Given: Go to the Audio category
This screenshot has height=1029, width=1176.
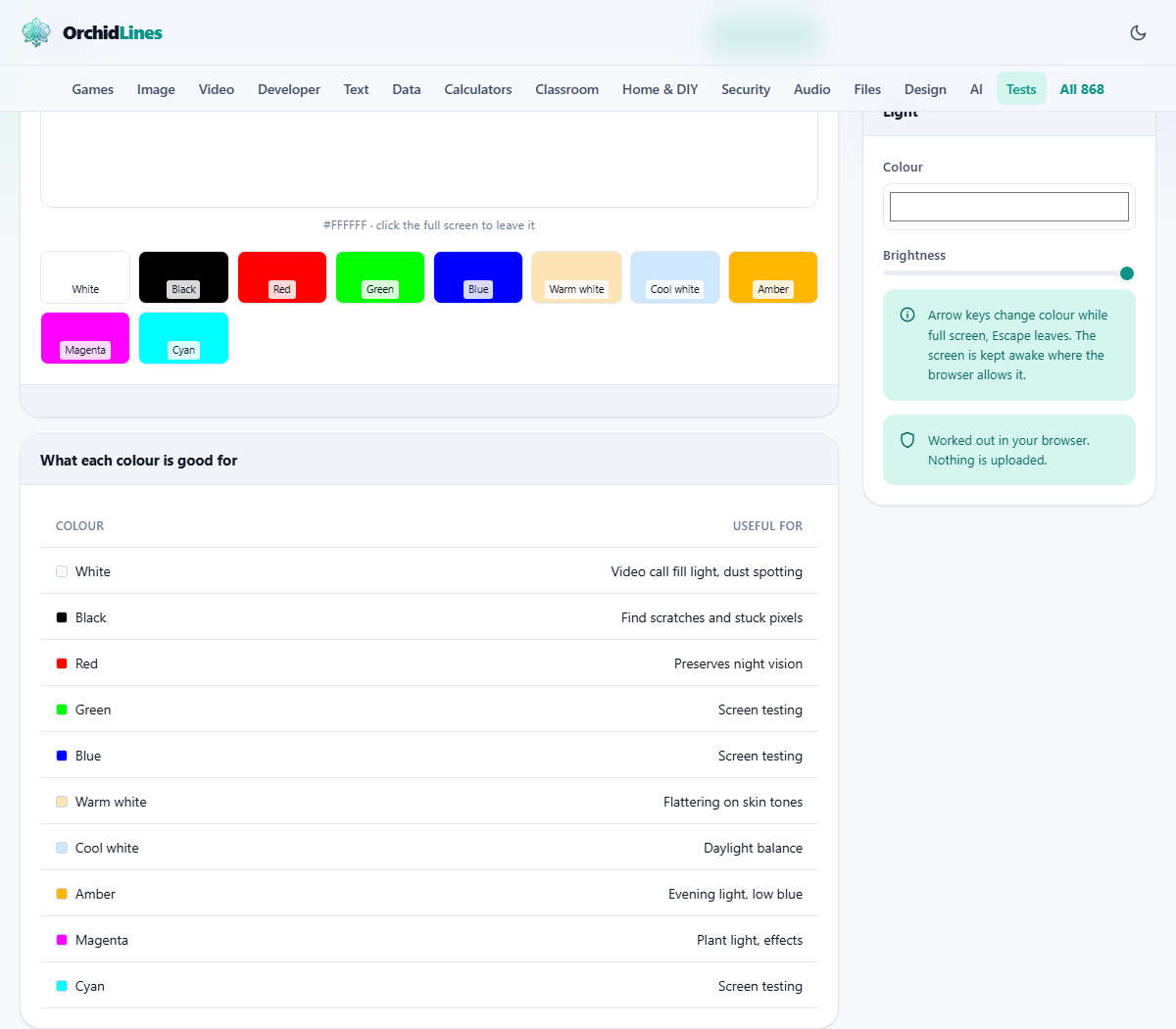Looking at the screenshot, I should [x=812, y=89].
